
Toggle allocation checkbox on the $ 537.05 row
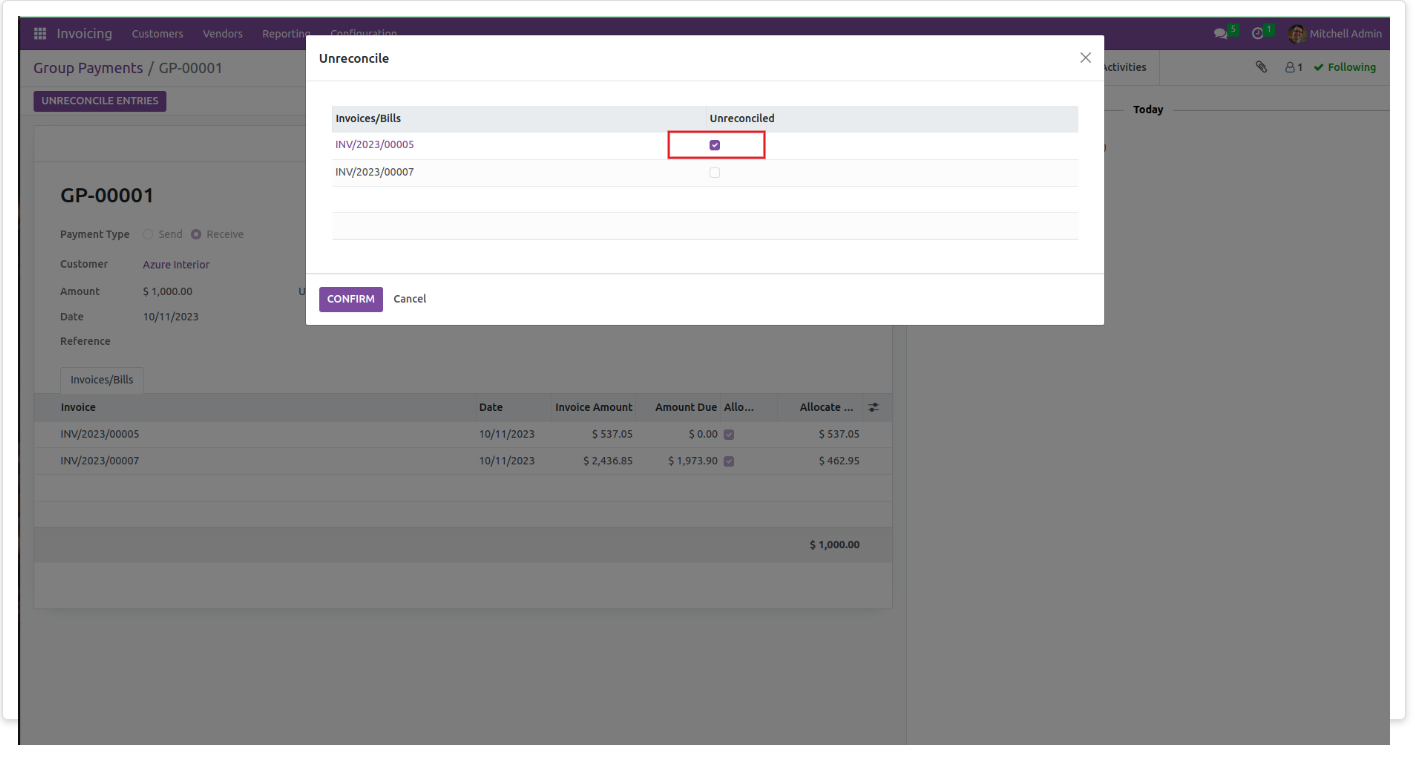click(729, 434)
